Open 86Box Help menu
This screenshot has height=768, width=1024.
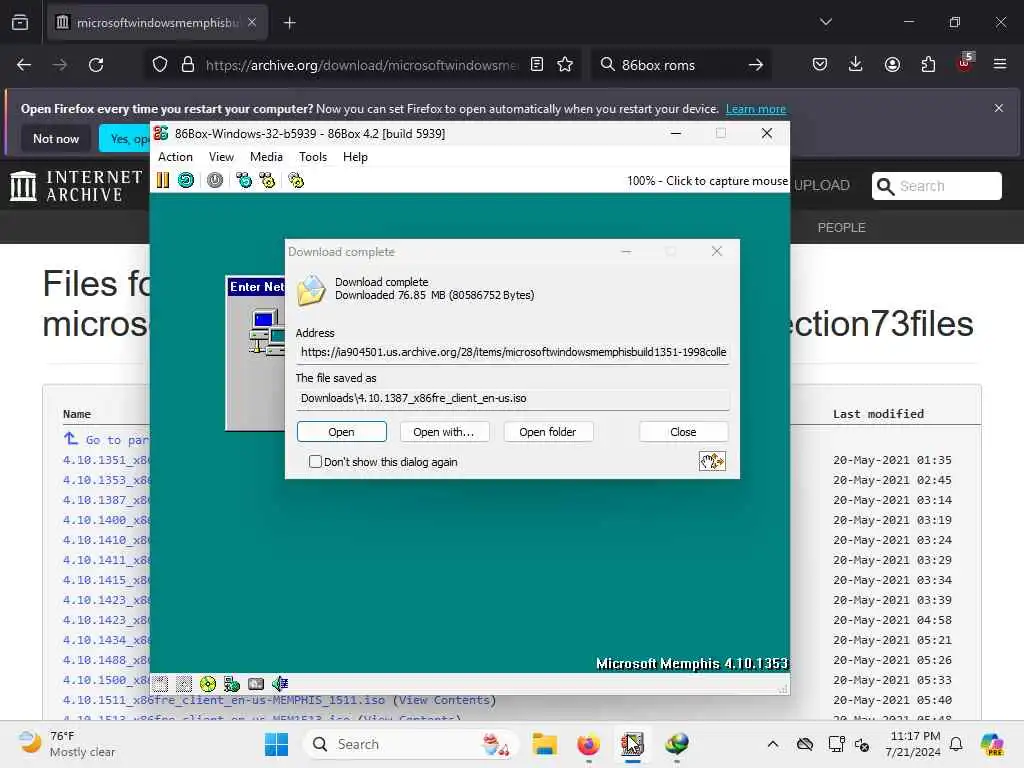pyautogui.click(x=355, y=157)
